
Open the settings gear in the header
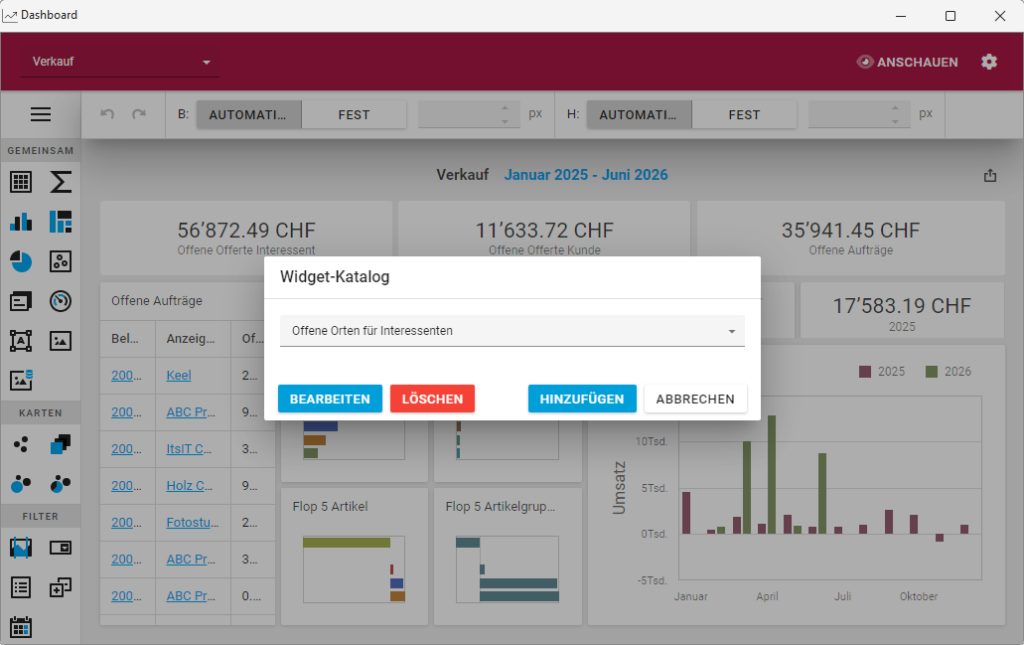(989, 62)
